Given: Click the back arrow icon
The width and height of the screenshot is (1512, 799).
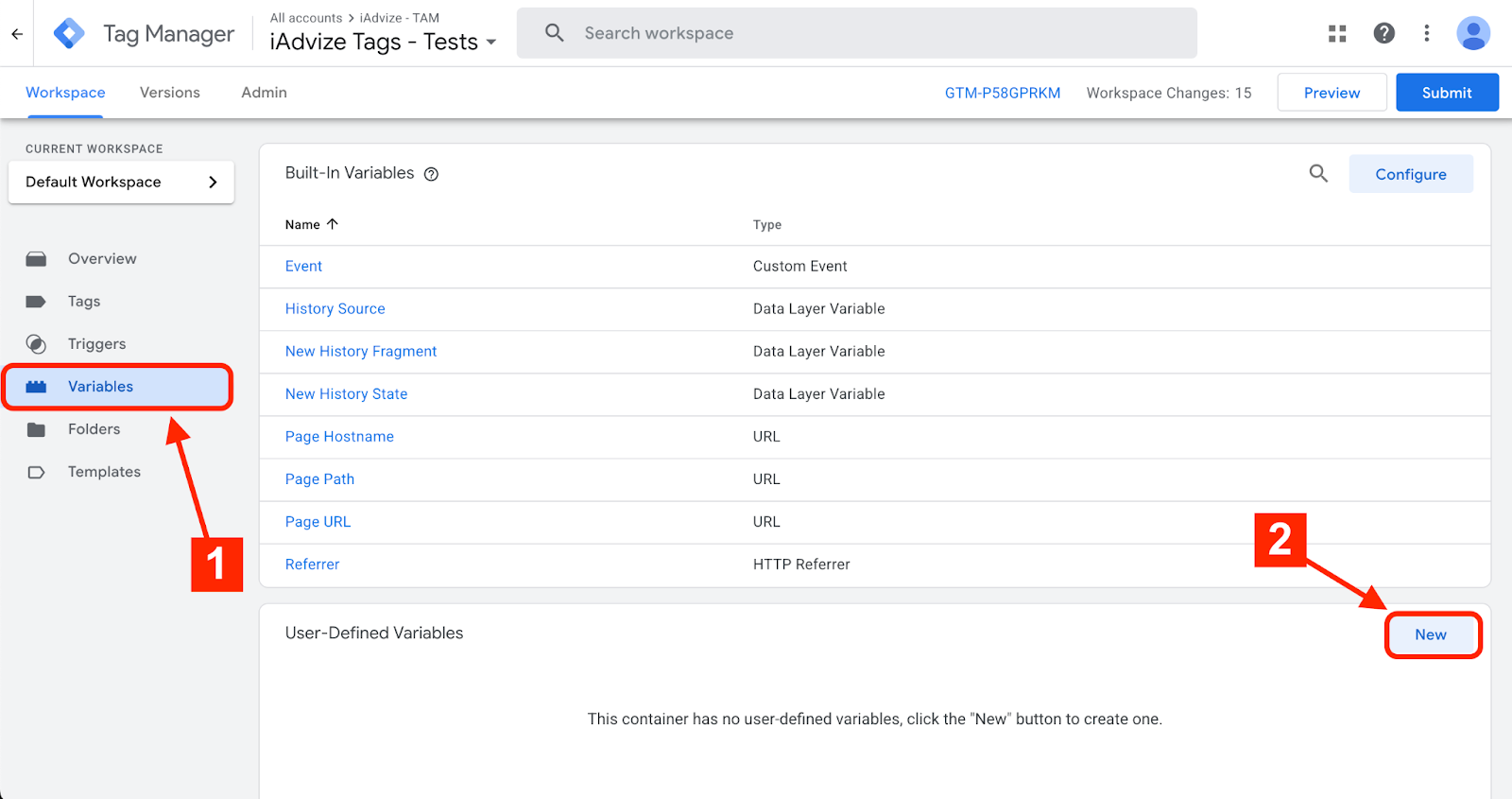Looking at the screenshot, I should tap(17, 34).
